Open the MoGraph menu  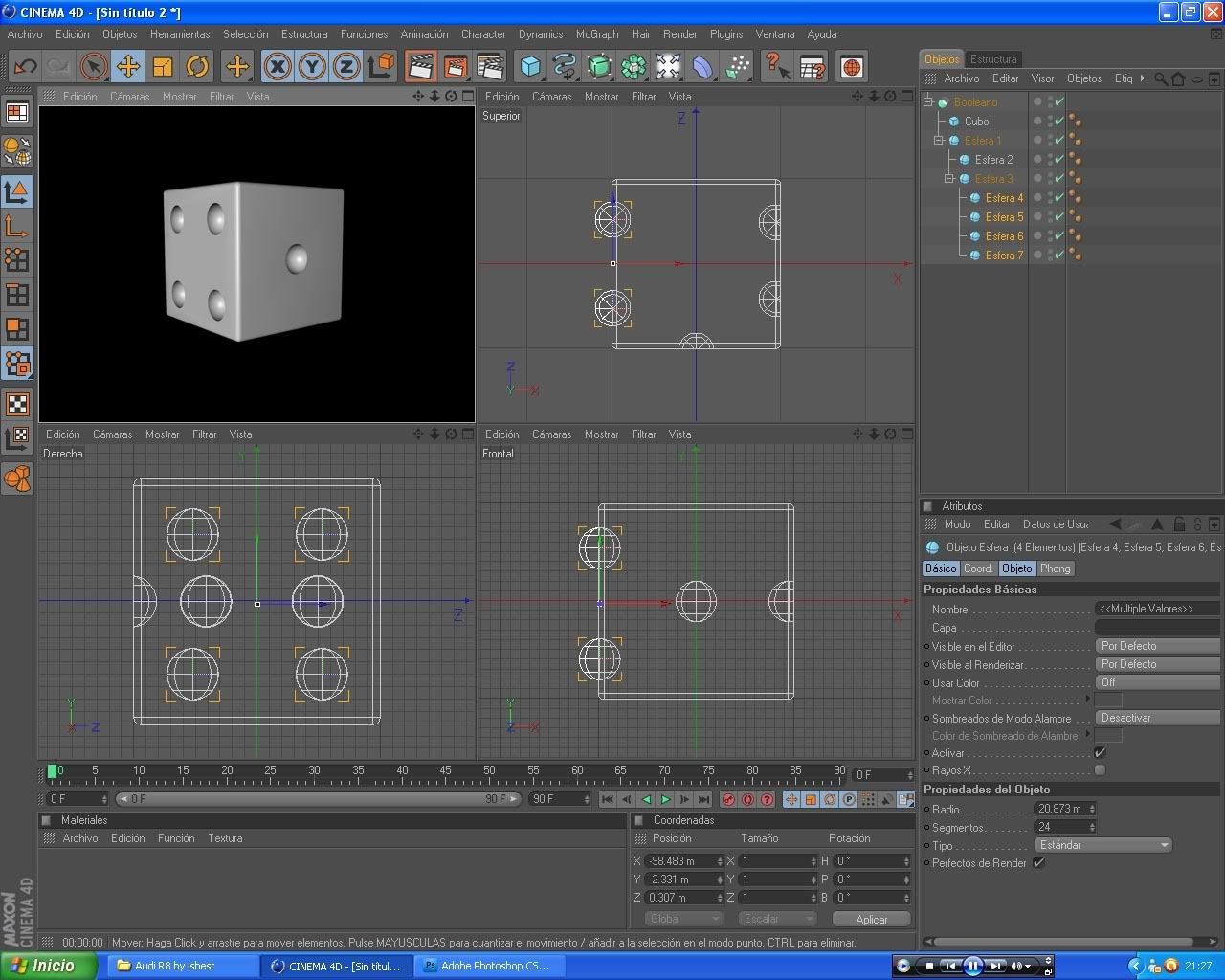597,34
